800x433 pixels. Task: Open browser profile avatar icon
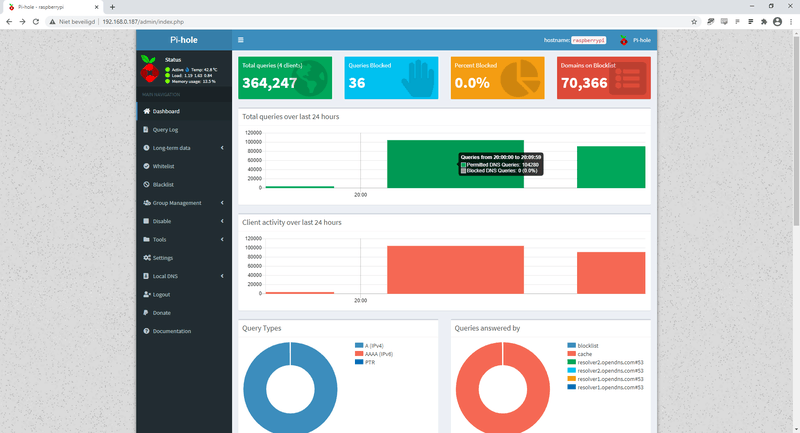click(x=778, y=21)
